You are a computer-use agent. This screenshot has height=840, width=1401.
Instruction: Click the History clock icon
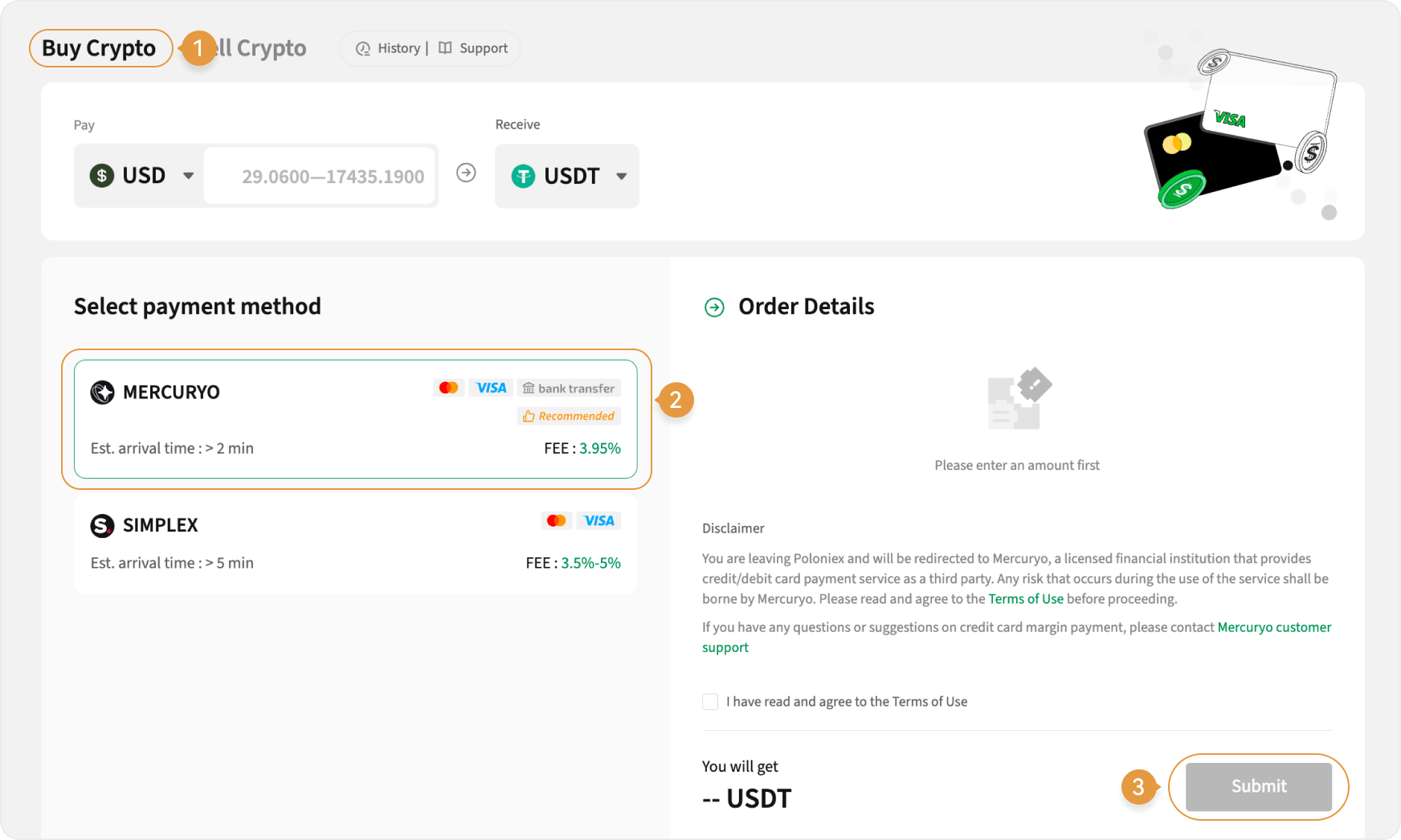click(363, 49)
